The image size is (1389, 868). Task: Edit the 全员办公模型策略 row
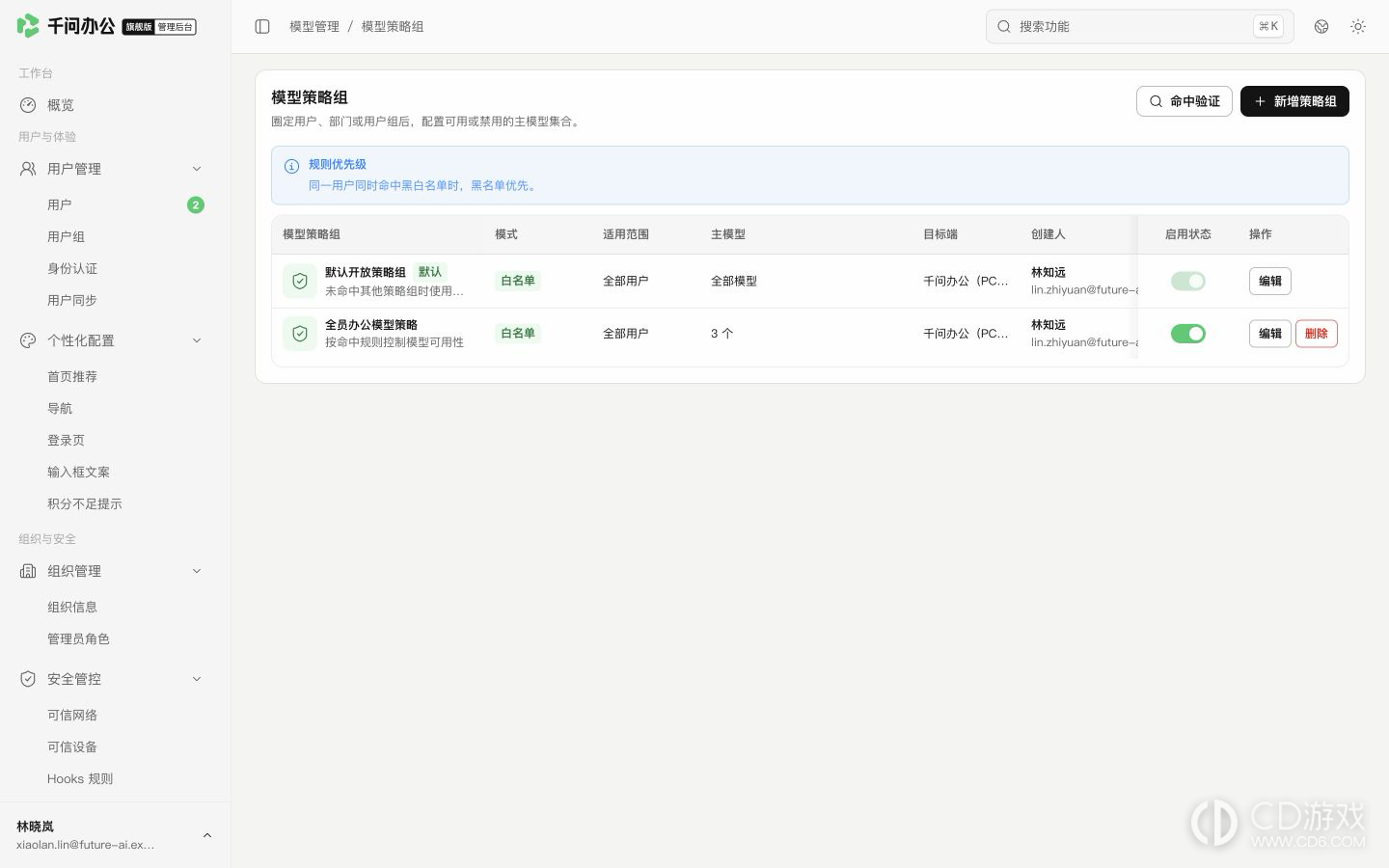[x=1270, y=334]
